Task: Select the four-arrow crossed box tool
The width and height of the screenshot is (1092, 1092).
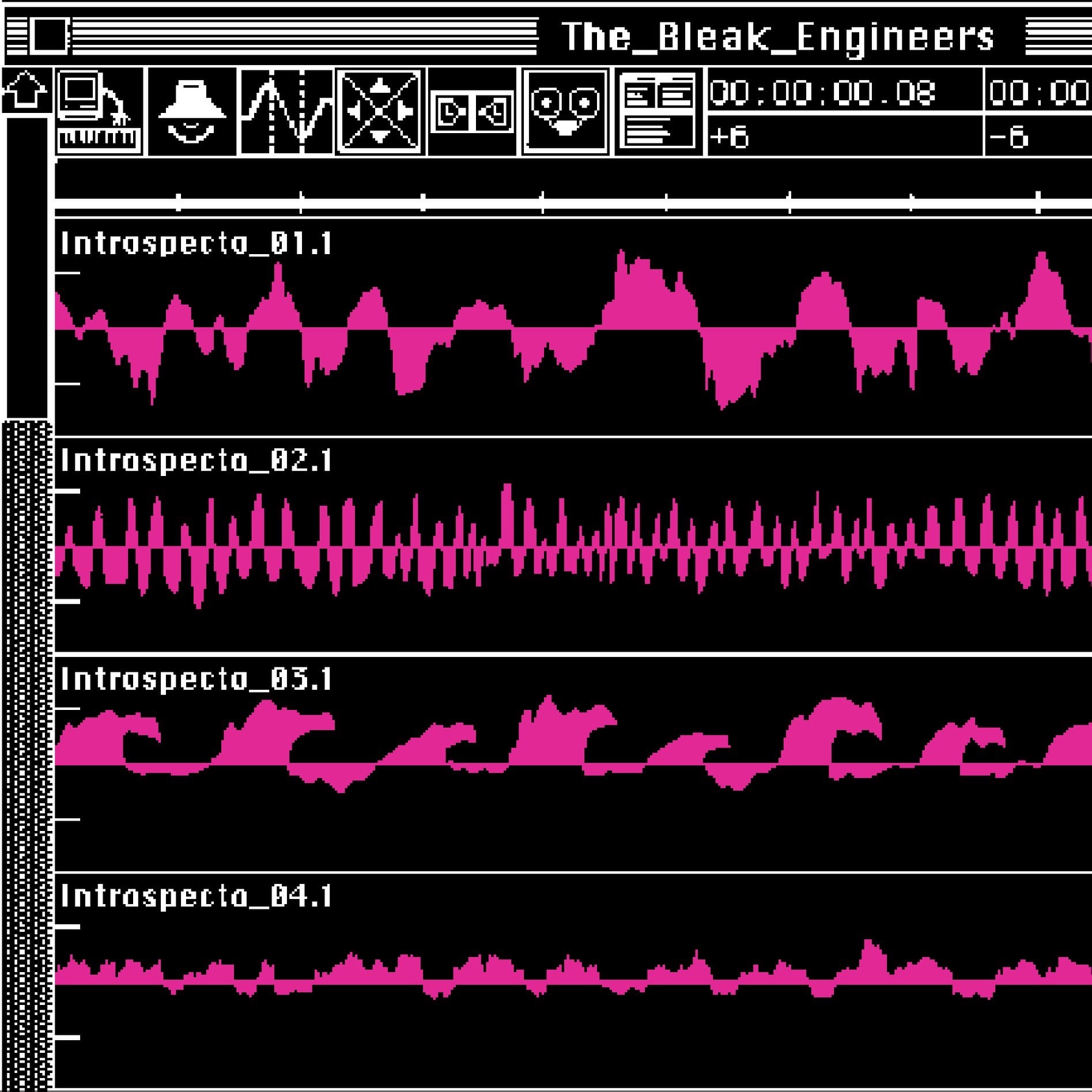Action: [380, 112]
